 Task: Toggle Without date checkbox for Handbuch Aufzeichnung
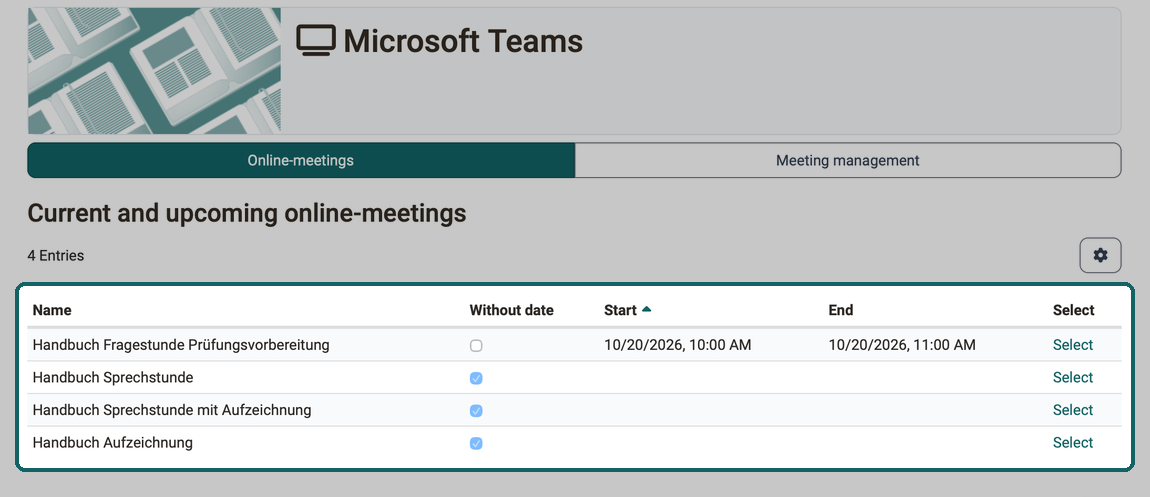(476, 443)
